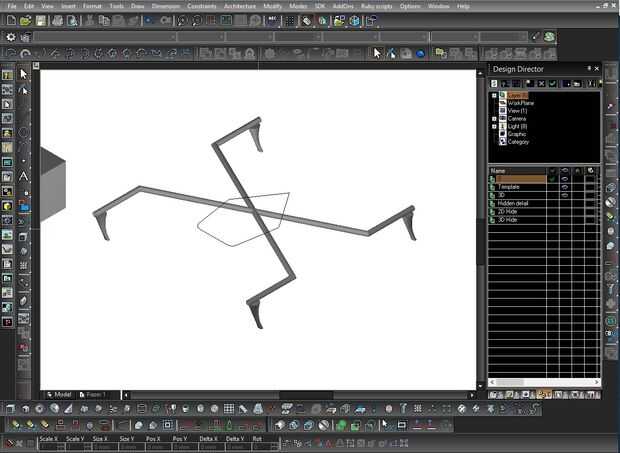Click the grid pattern icon in bottom 3D toolbar
620x453 pixels.
(229, 409)
